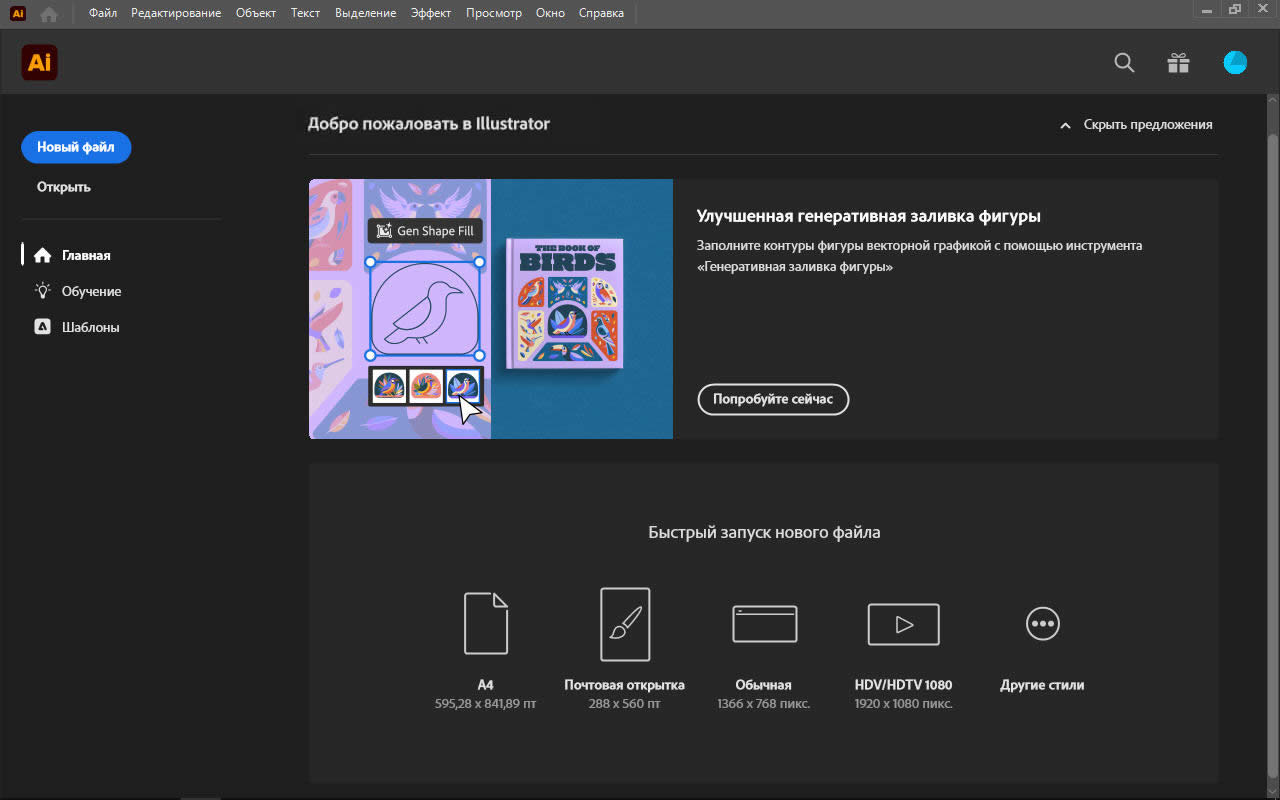
Task: Open search with the magnifier icon
Action: (1124, 63)
